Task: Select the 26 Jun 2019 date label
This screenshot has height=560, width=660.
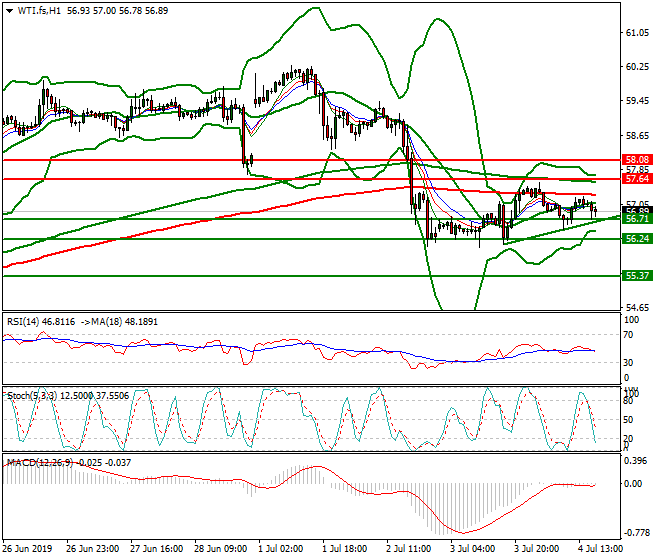Action: pos(27,549)
